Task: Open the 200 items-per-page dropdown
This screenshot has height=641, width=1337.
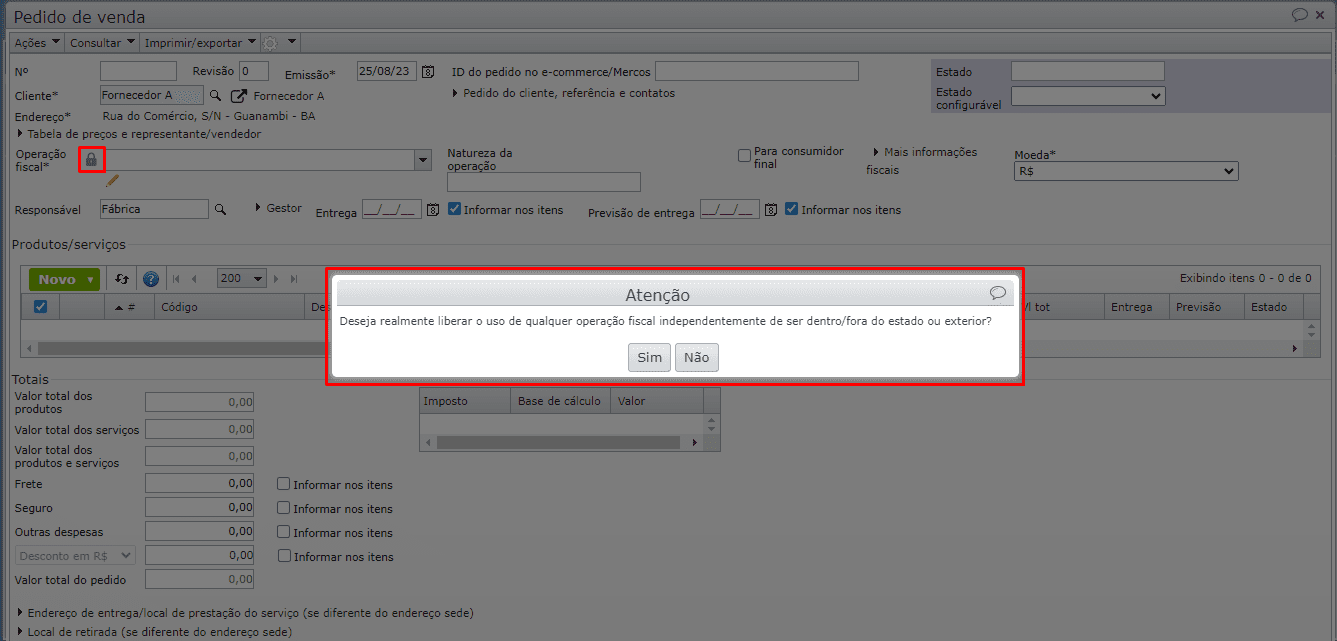Action: [242, 279]
